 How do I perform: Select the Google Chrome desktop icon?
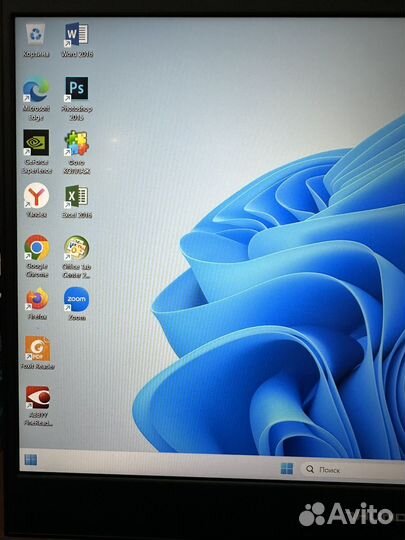37,256
